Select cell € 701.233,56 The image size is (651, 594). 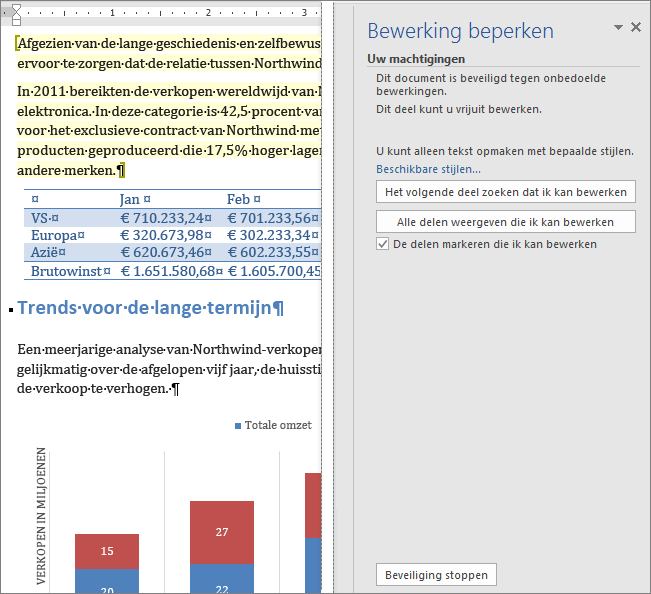click(273, 218)
